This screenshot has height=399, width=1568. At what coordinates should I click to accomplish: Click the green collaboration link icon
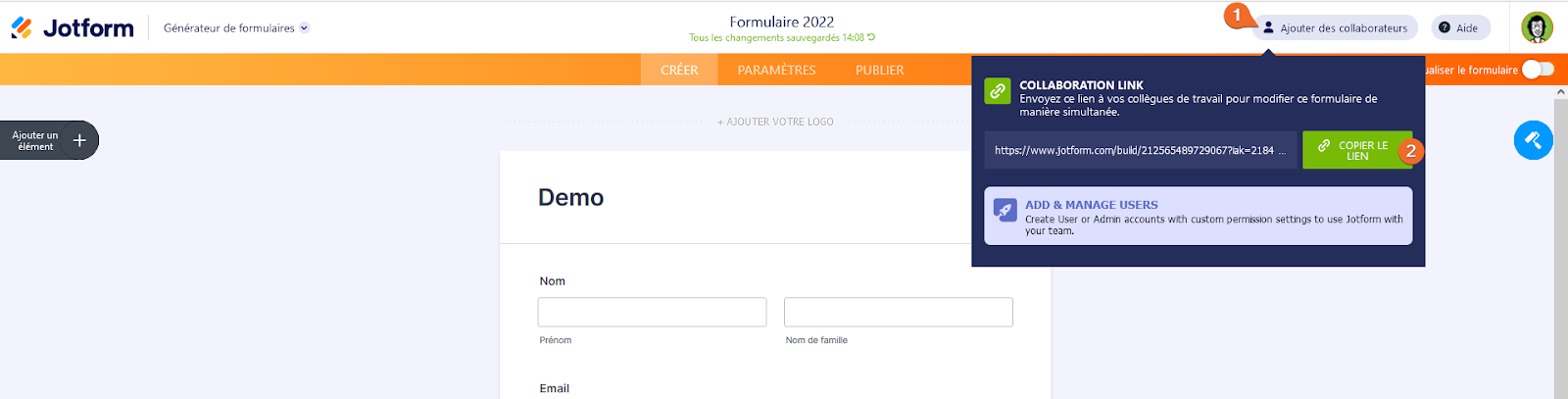click(x=998, y=91)
